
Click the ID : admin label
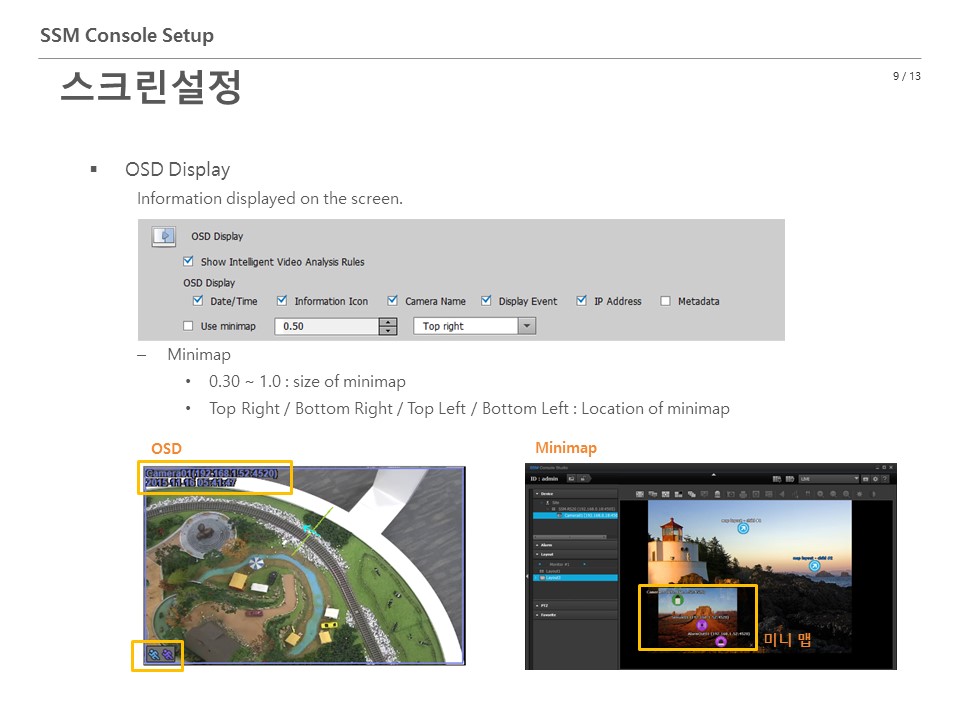[x=544, y=479]
